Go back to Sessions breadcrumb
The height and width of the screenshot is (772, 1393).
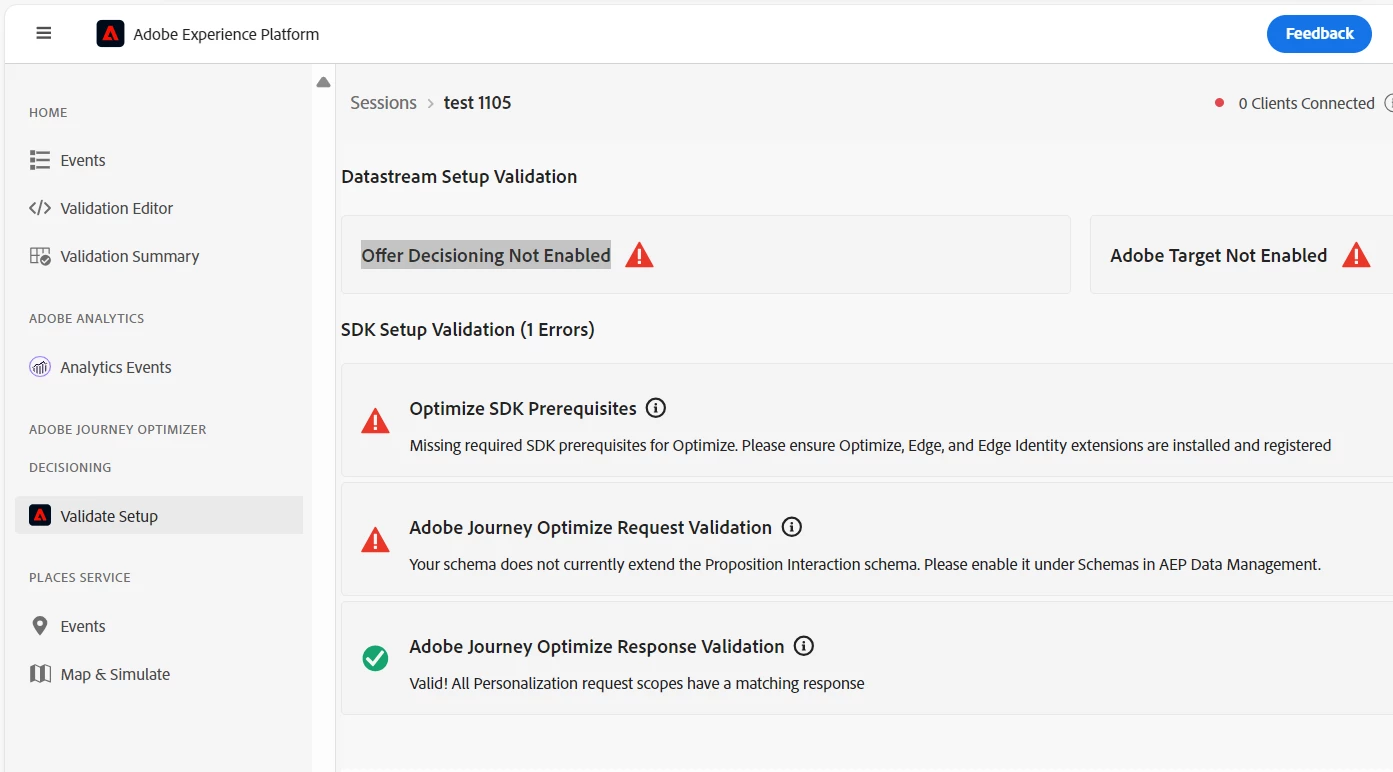click(x=383, y=103)
